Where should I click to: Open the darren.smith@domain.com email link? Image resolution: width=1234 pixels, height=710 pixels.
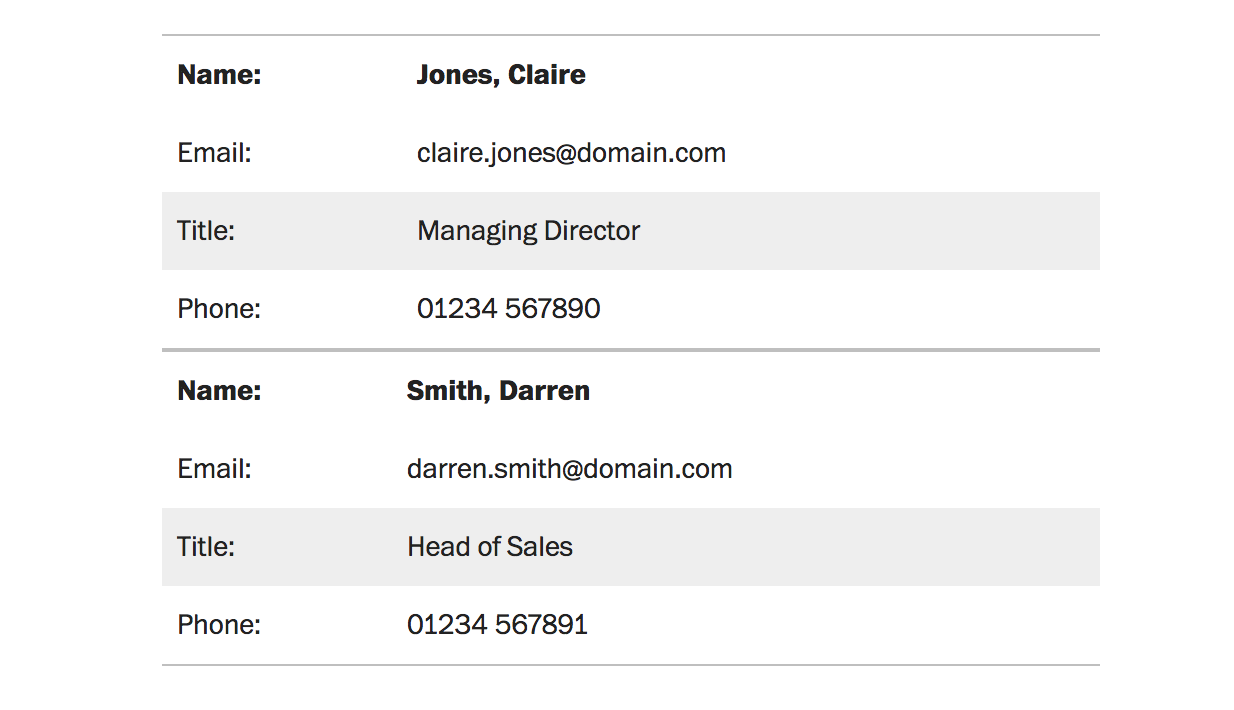(x=569, y=469)
